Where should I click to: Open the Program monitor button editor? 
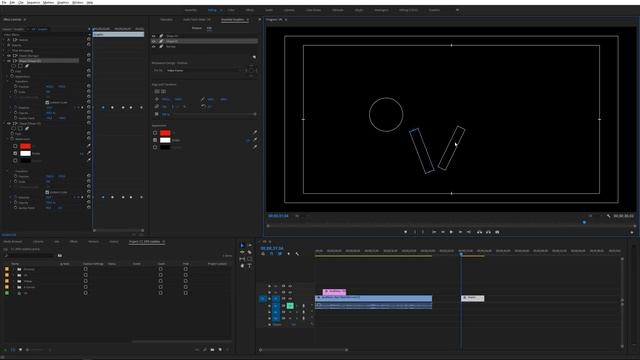click(631, 232)
